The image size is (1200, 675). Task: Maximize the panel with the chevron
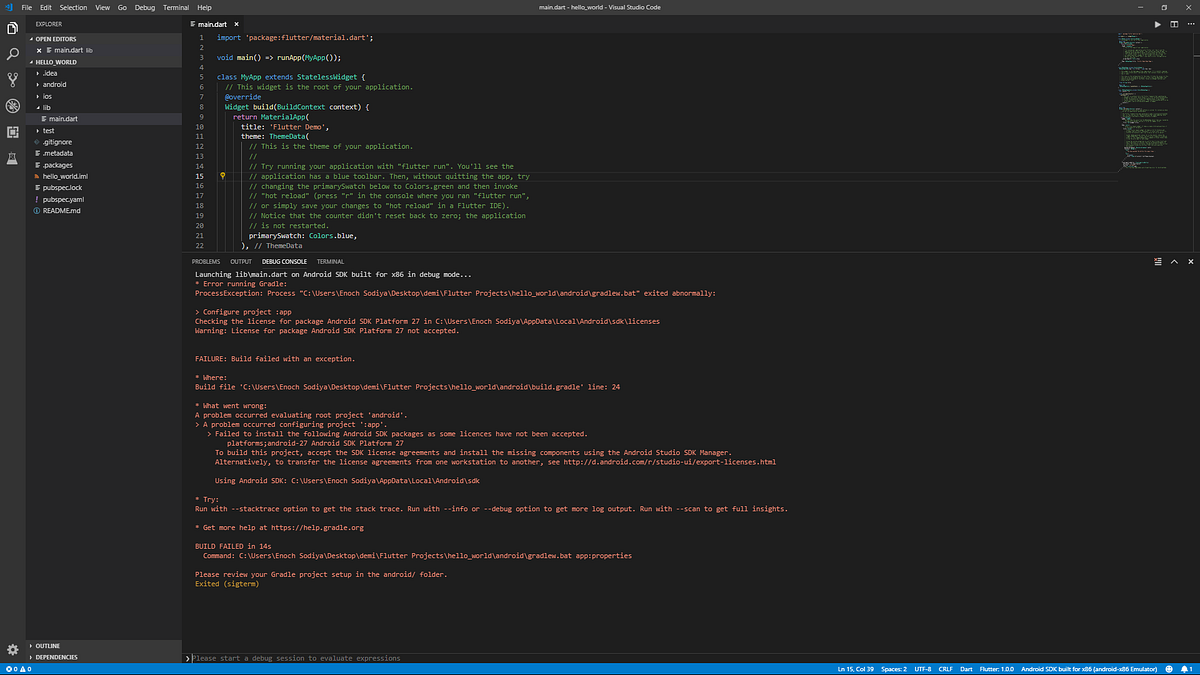point(1174,261)
